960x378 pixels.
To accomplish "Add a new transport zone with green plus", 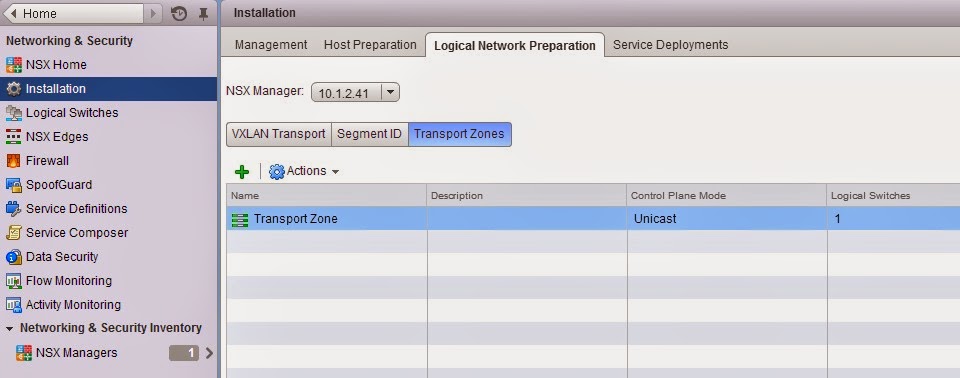I will coord(242,172).
